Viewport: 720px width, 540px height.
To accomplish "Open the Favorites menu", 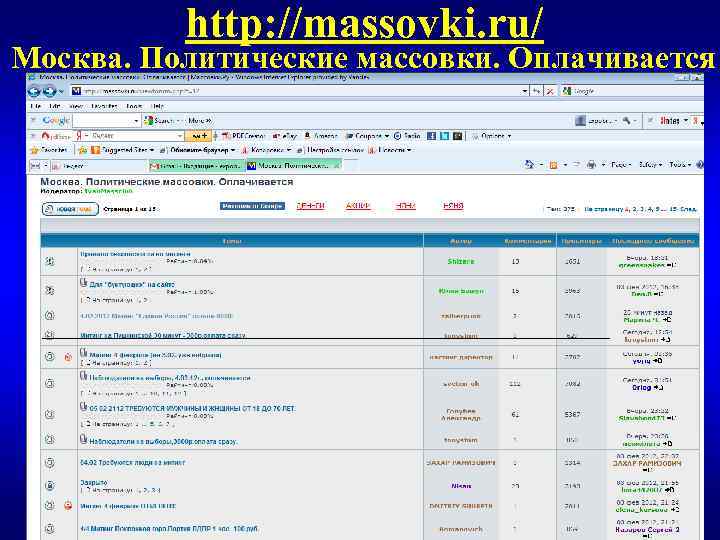I will (x=104, y=106).
